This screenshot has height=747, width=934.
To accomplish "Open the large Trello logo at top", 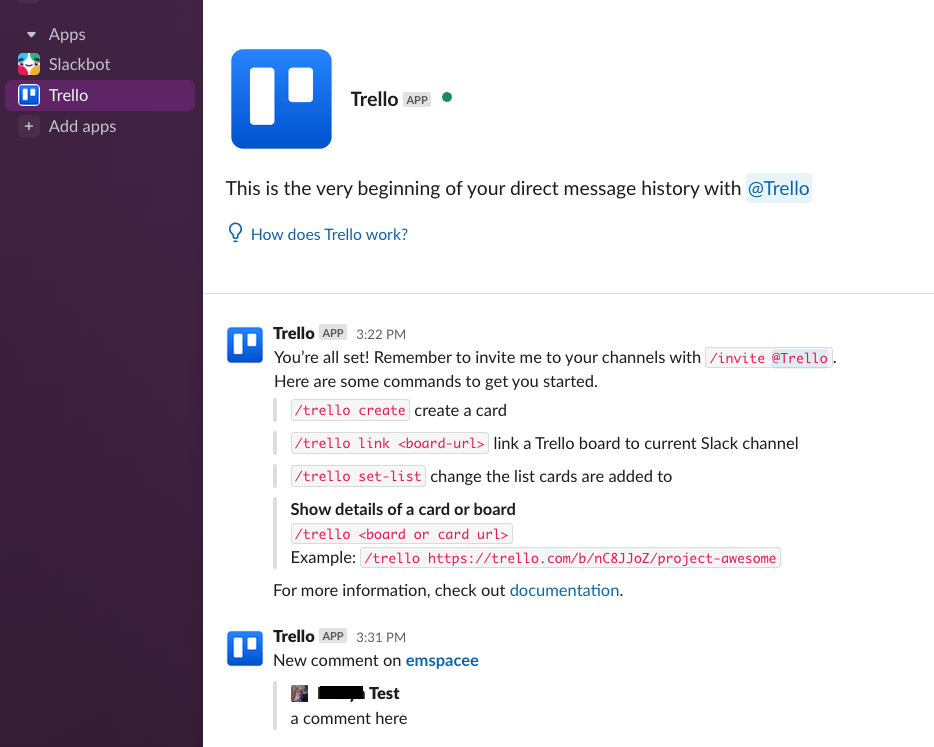I will 281,99.
